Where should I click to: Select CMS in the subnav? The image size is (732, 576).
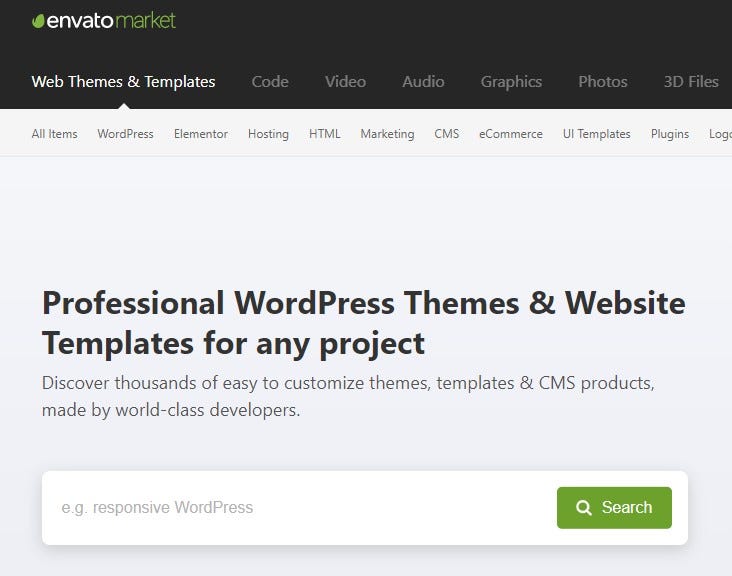447,134
